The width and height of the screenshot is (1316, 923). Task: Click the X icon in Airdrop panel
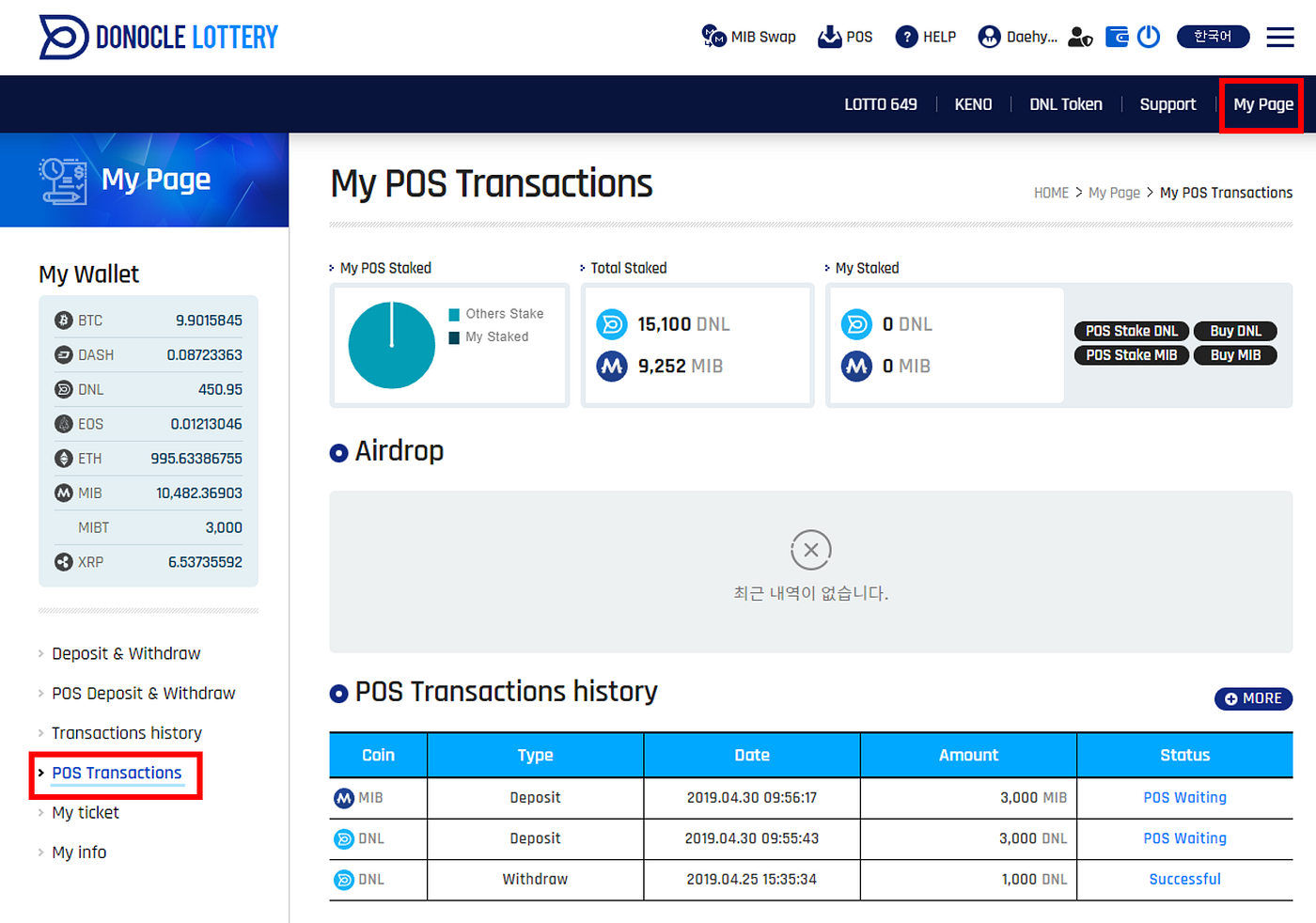(811, 550)
